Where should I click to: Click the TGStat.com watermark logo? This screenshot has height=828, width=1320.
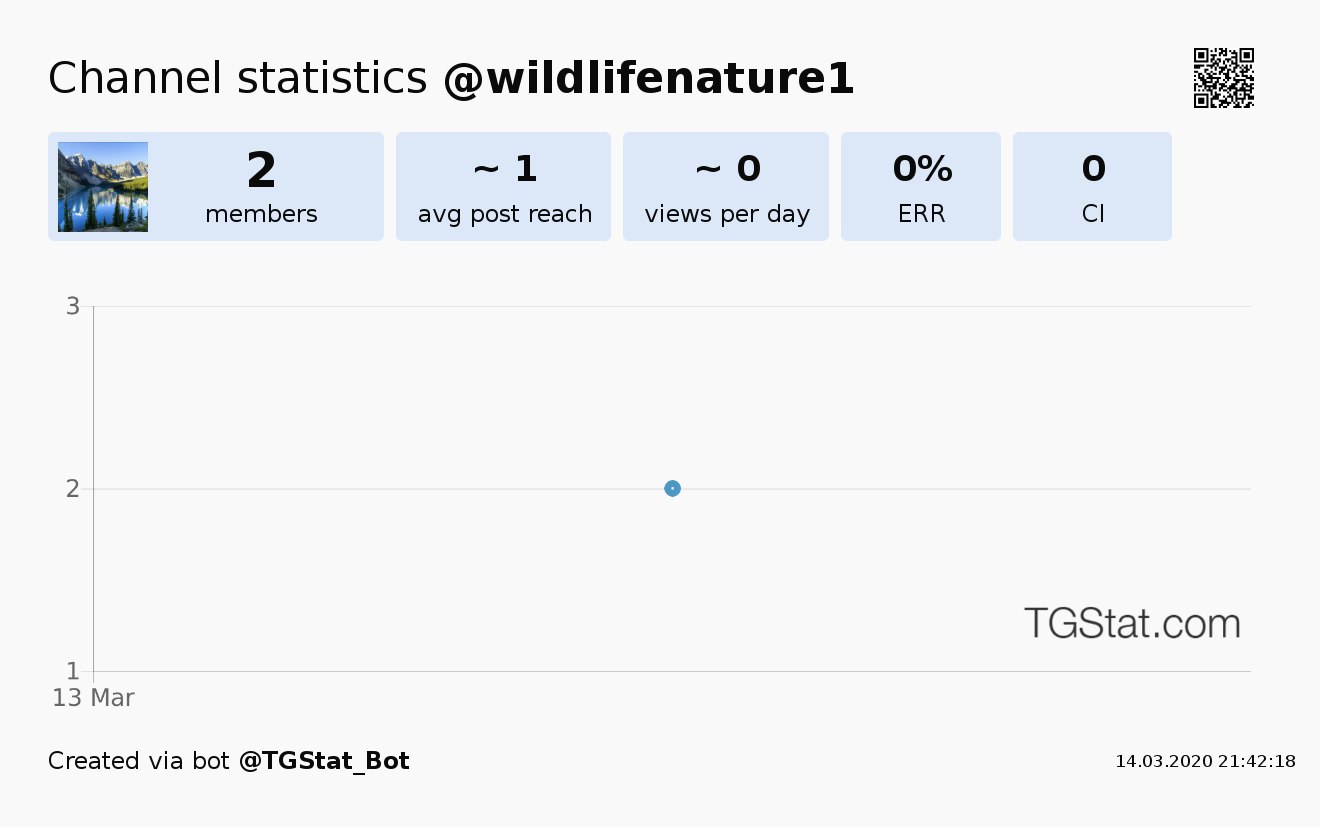[x=1132, y=623]
